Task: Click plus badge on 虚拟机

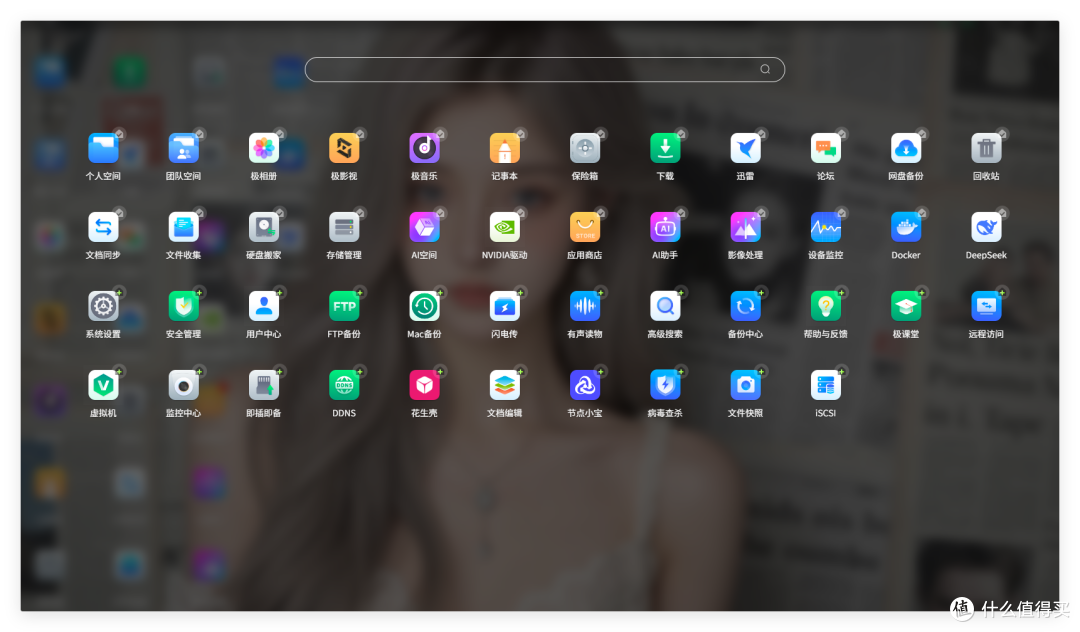Action: (119, 372)
